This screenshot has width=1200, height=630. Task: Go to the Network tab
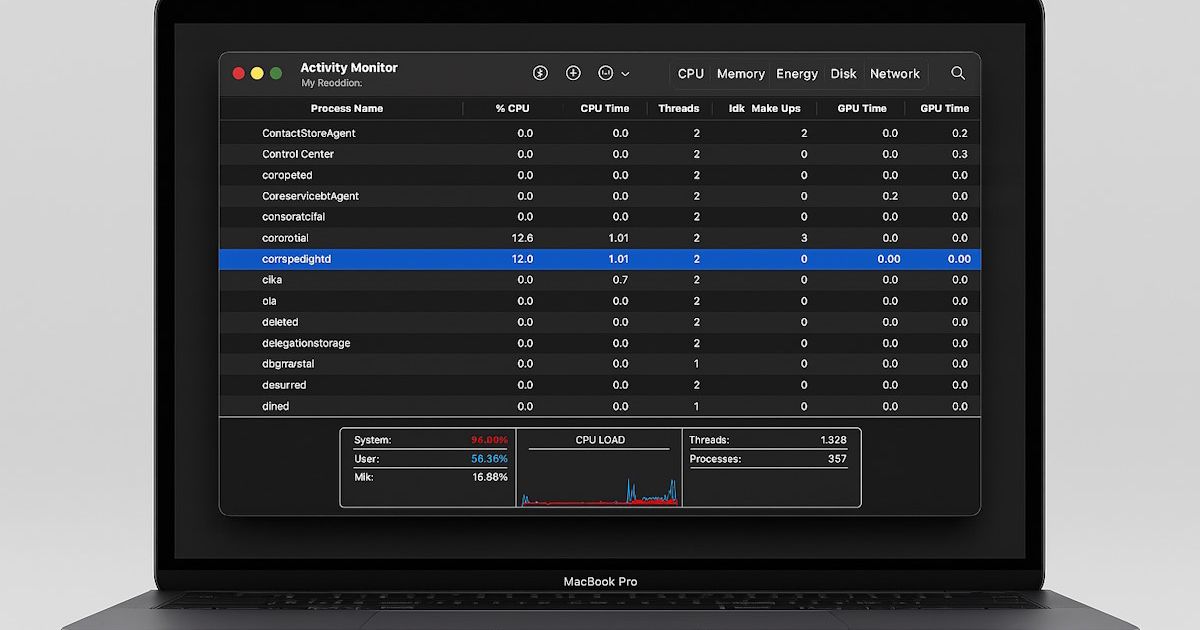895,74
